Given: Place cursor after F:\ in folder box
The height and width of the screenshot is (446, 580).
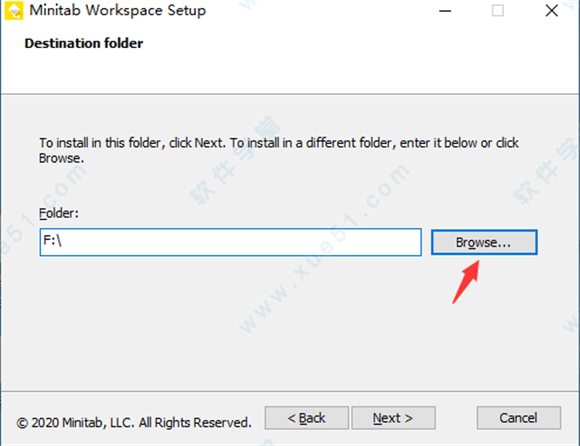Looking at the screenshot, I should click(x=64, y=241).
